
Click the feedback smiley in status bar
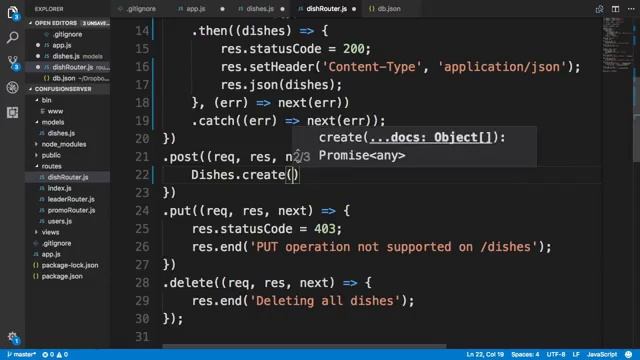click(x=629, y=354)
